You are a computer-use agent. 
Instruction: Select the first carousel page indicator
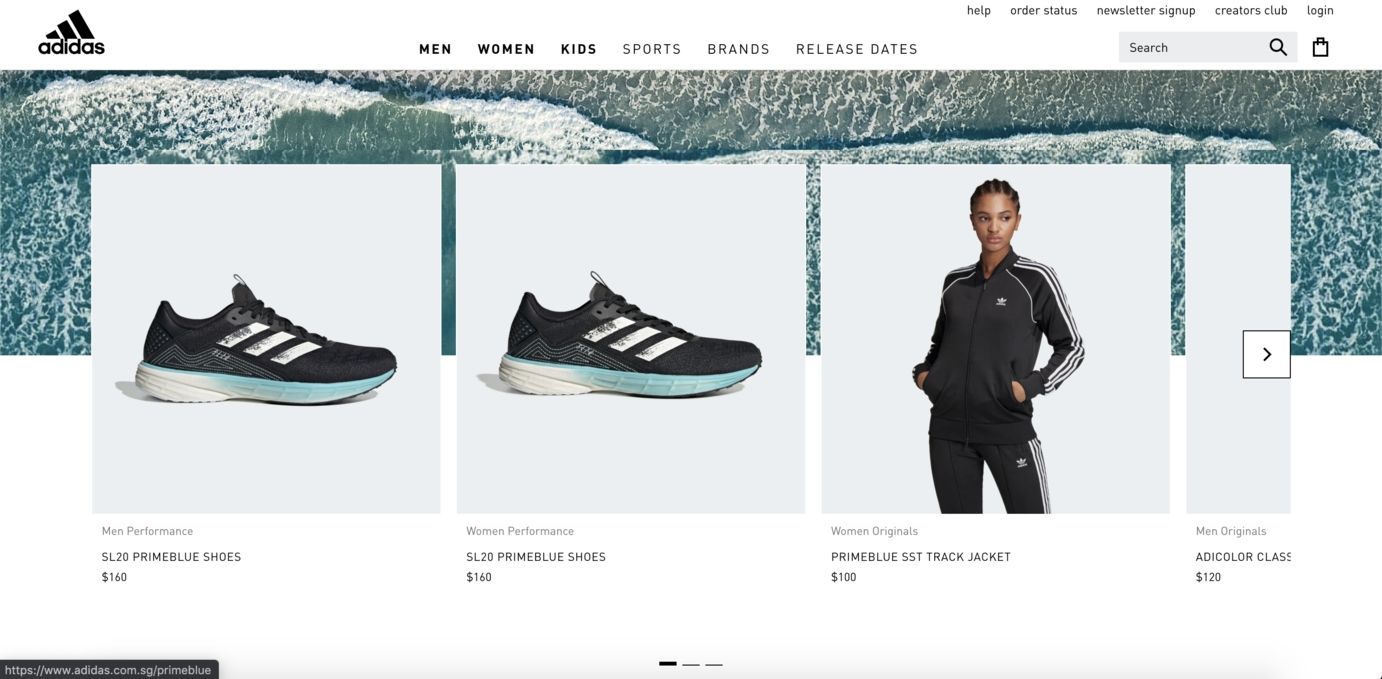click(668, 664)
